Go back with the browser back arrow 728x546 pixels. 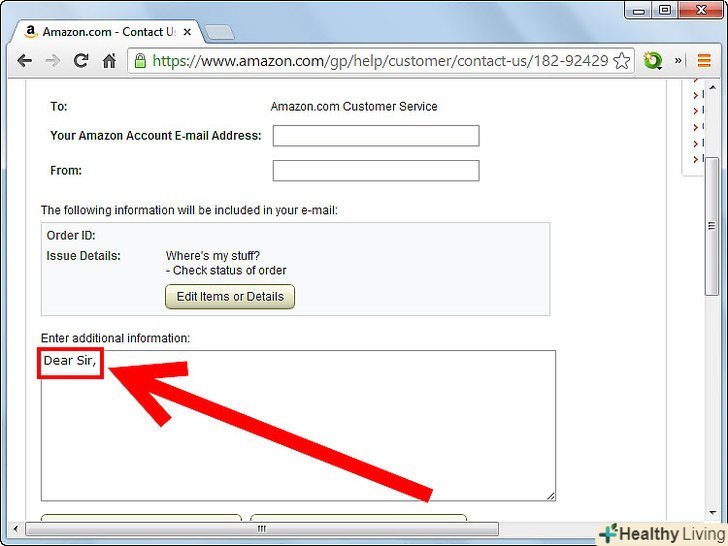tap(24, 60)
